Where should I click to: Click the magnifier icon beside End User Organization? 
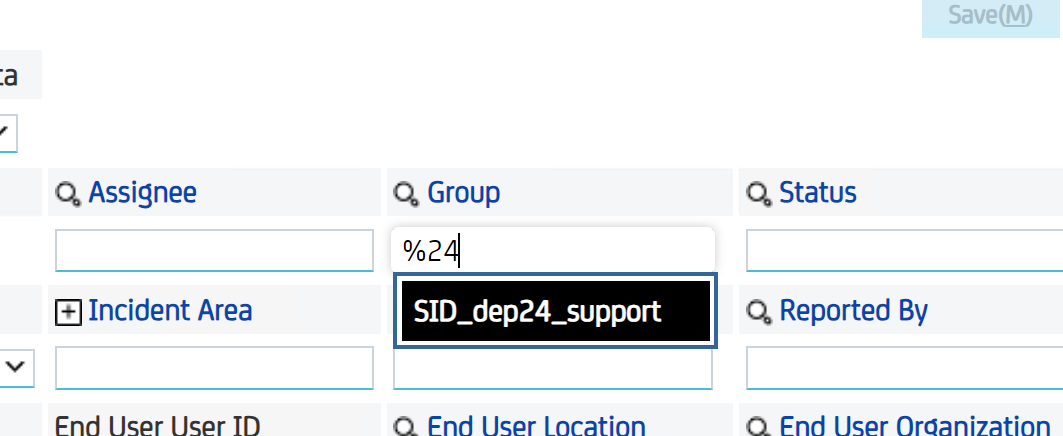coord(758,428)
